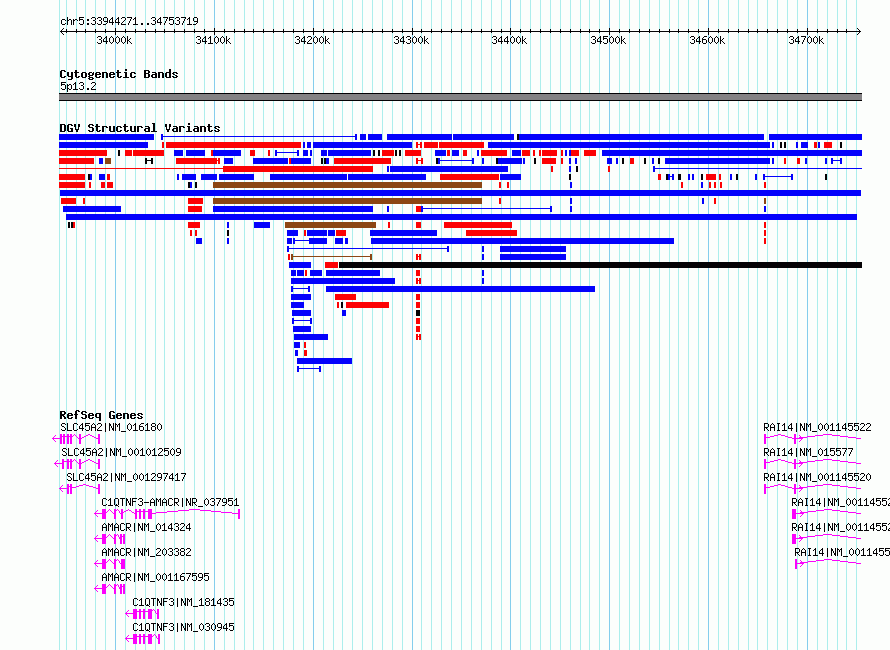Open the AMACR|NM_014324 gene label
The width and height of the screenshot is (890, 650).
point(146,527)
